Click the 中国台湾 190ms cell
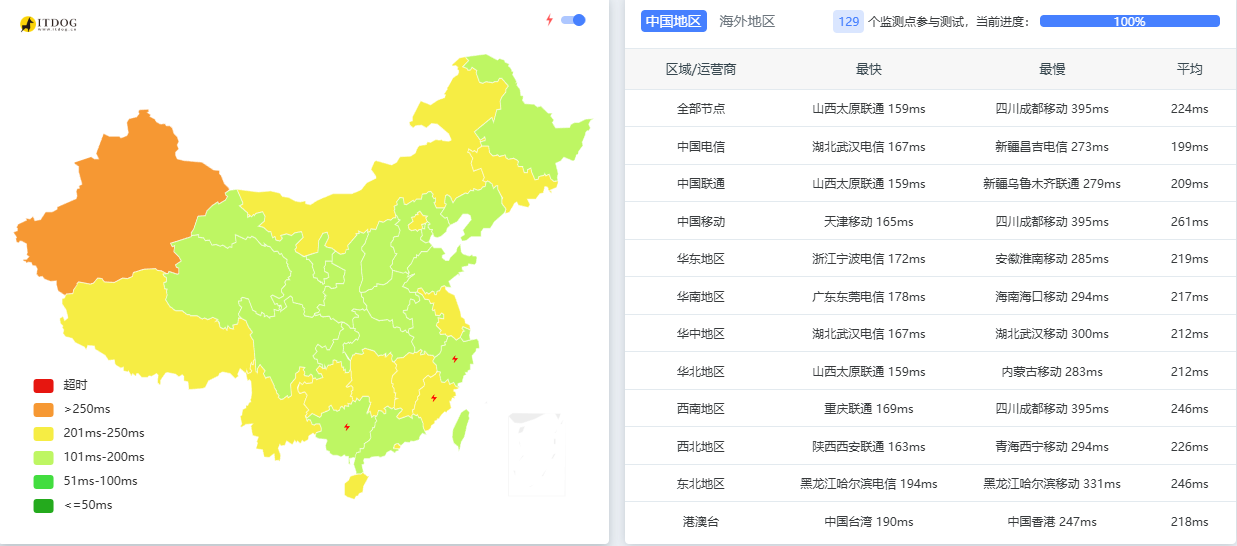 click(869, 521)
